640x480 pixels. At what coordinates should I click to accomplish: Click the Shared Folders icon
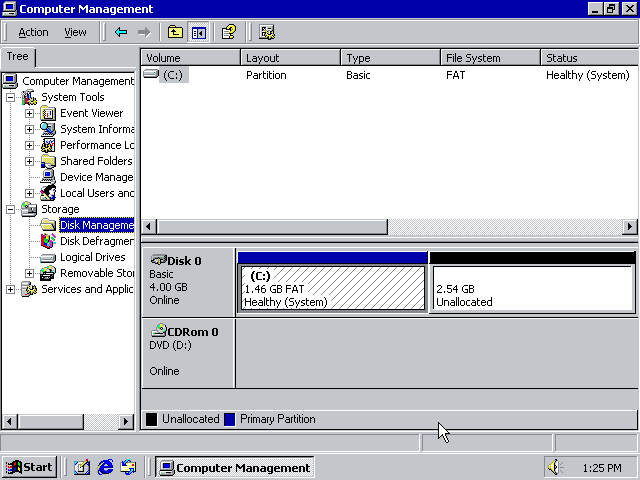[x=48, y=161]
